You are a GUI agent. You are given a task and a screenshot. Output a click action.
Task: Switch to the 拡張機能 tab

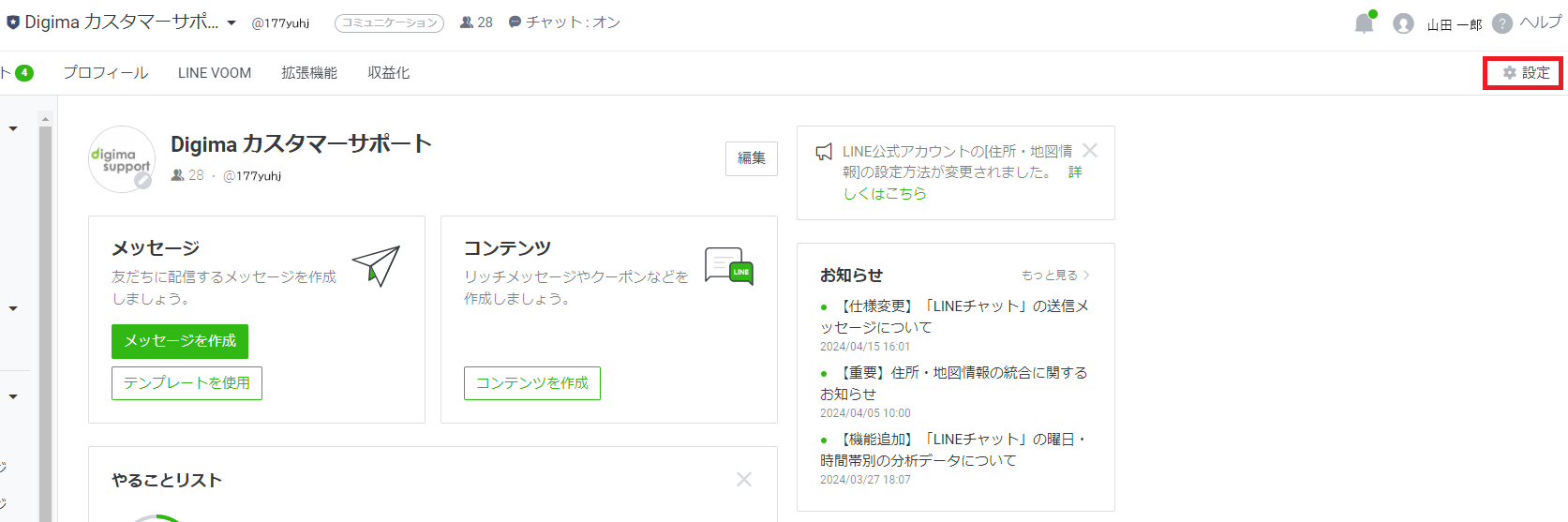309,72
